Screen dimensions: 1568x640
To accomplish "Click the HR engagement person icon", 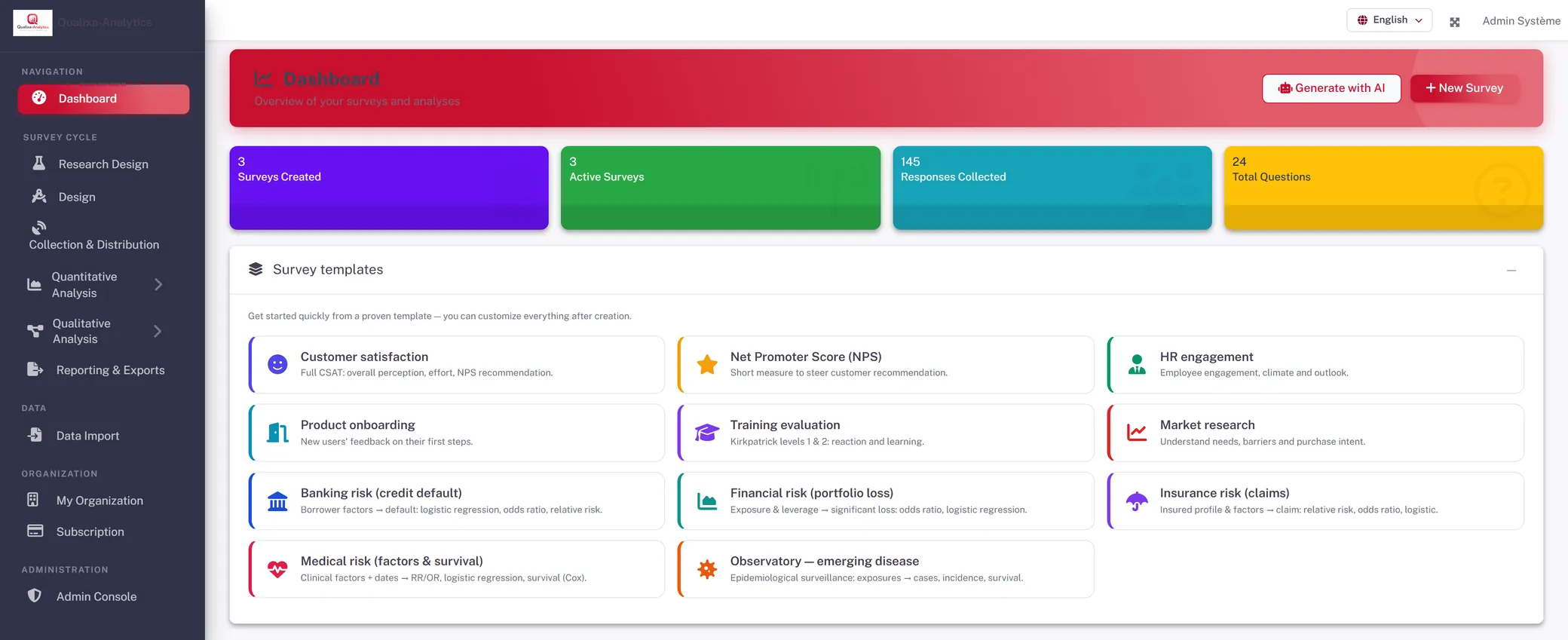I will pyautogui.click(x=1137, y=365).
